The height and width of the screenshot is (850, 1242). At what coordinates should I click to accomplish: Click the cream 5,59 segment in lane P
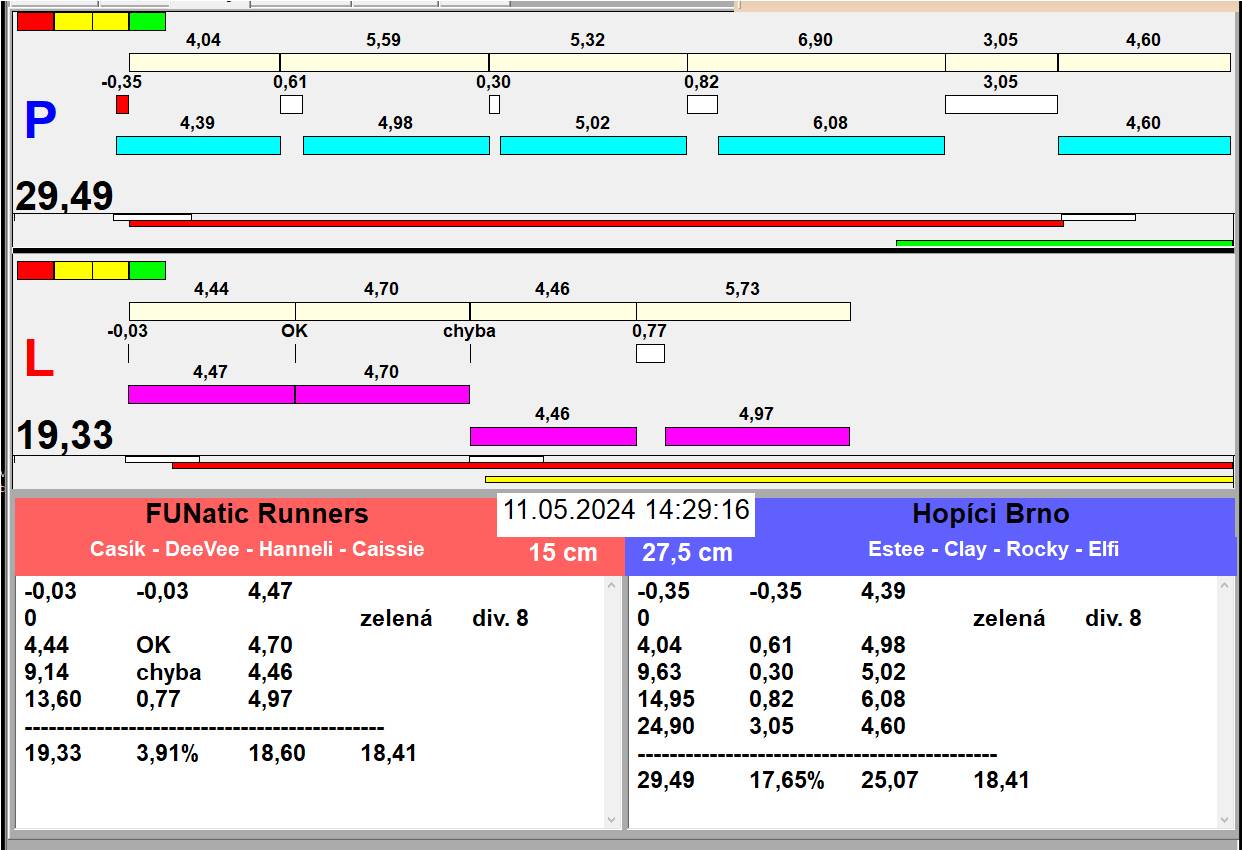(384, 62)
